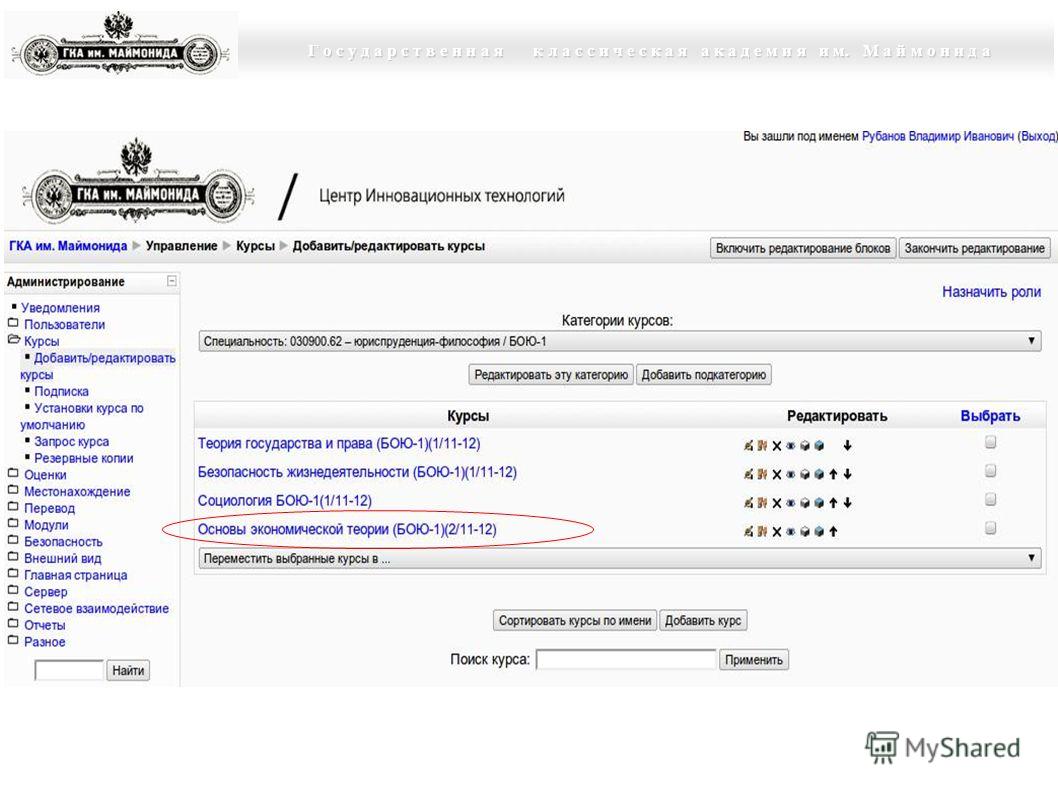Focus the admin search field beside Найти
The width and height of the screenshot is (1058, 793).
[69, 670]
